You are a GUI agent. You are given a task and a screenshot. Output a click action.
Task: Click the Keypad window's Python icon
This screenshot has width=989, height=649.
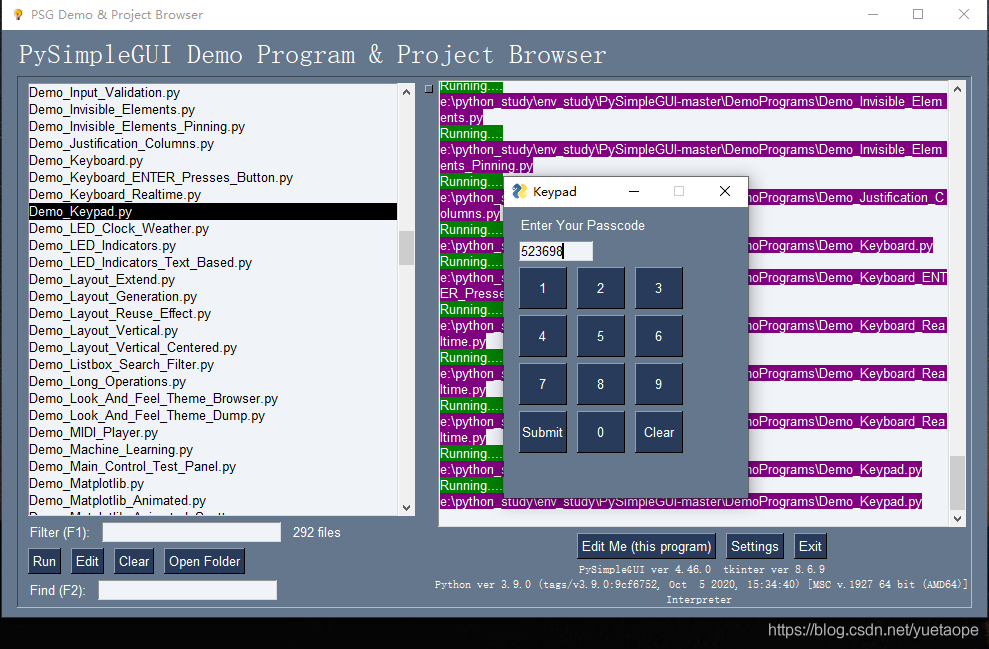(519, 191)
